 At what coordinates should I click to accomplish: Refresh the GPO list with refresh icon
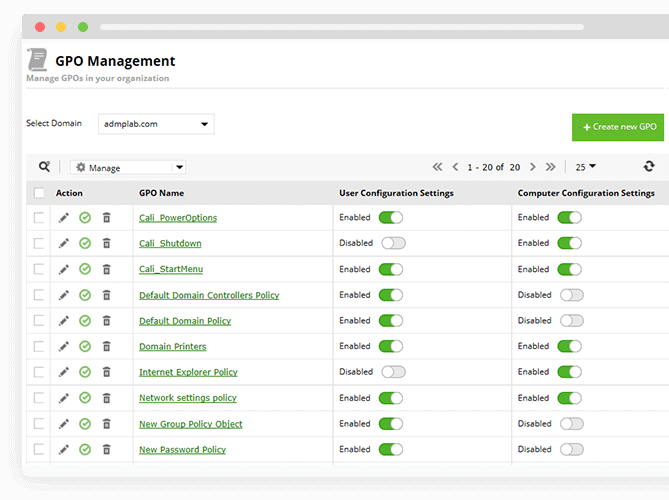point(649,166)
